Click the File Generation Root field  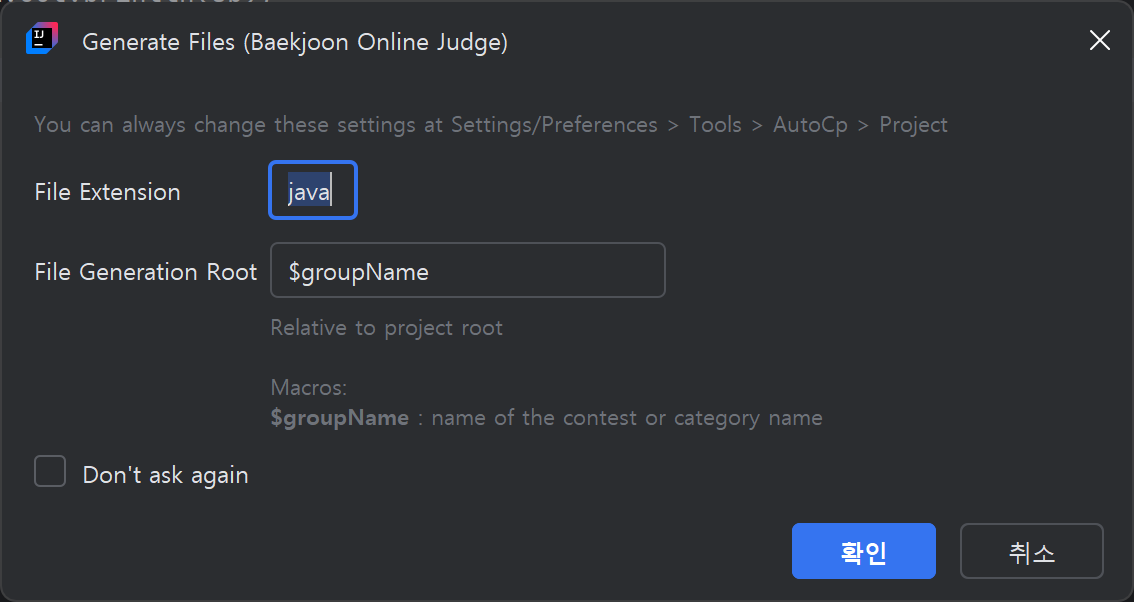click(468, 271)
